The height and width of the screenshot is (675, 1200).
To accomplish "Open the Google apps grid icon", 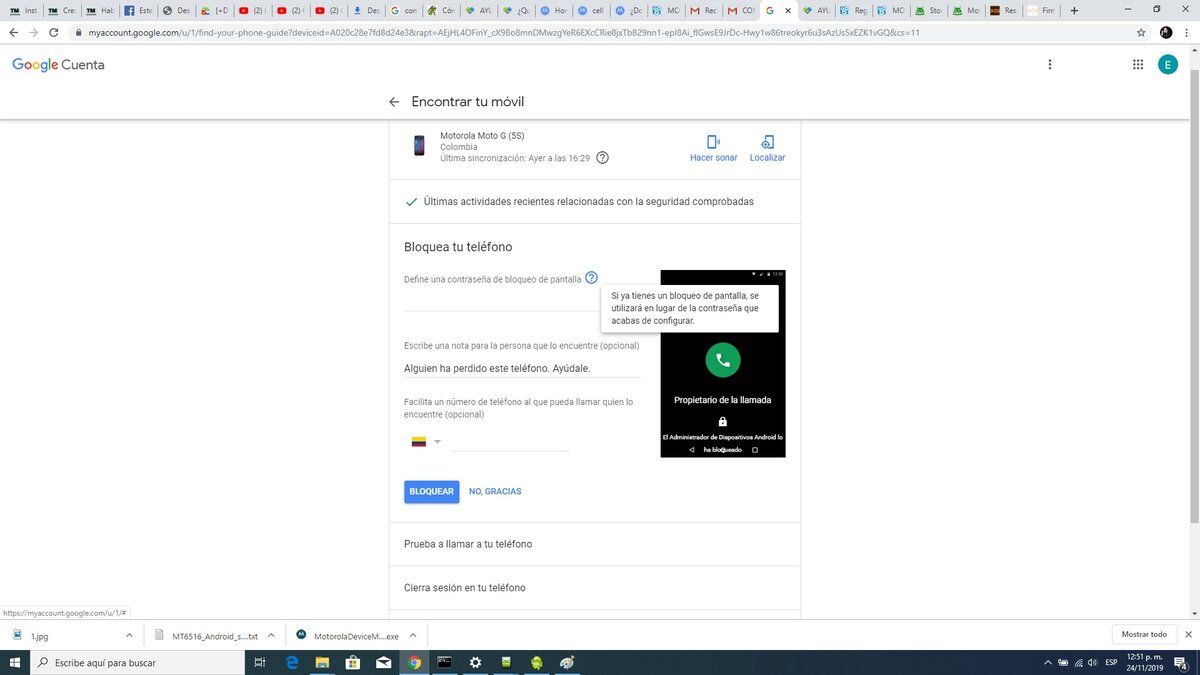I will pos(1138,64).
